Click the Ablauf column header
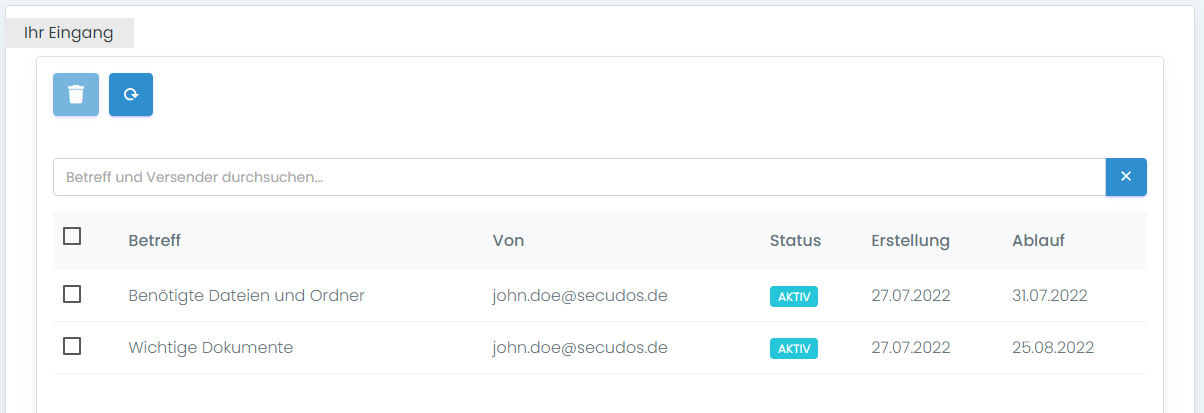 click(x=1038, y=241)
